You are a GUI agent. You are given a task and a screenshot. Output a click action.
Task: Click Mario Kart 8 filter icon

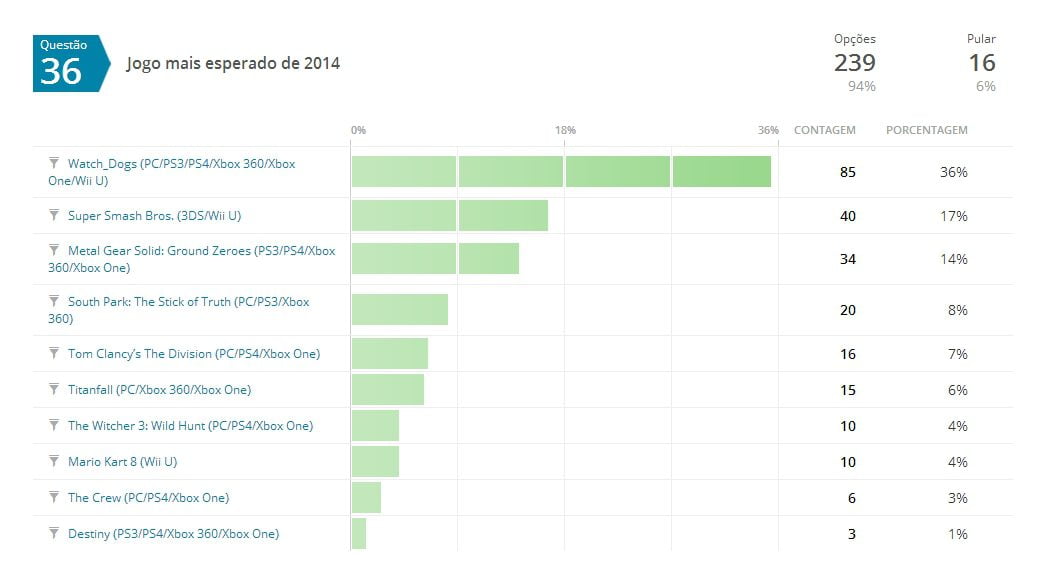pos(54,461)
